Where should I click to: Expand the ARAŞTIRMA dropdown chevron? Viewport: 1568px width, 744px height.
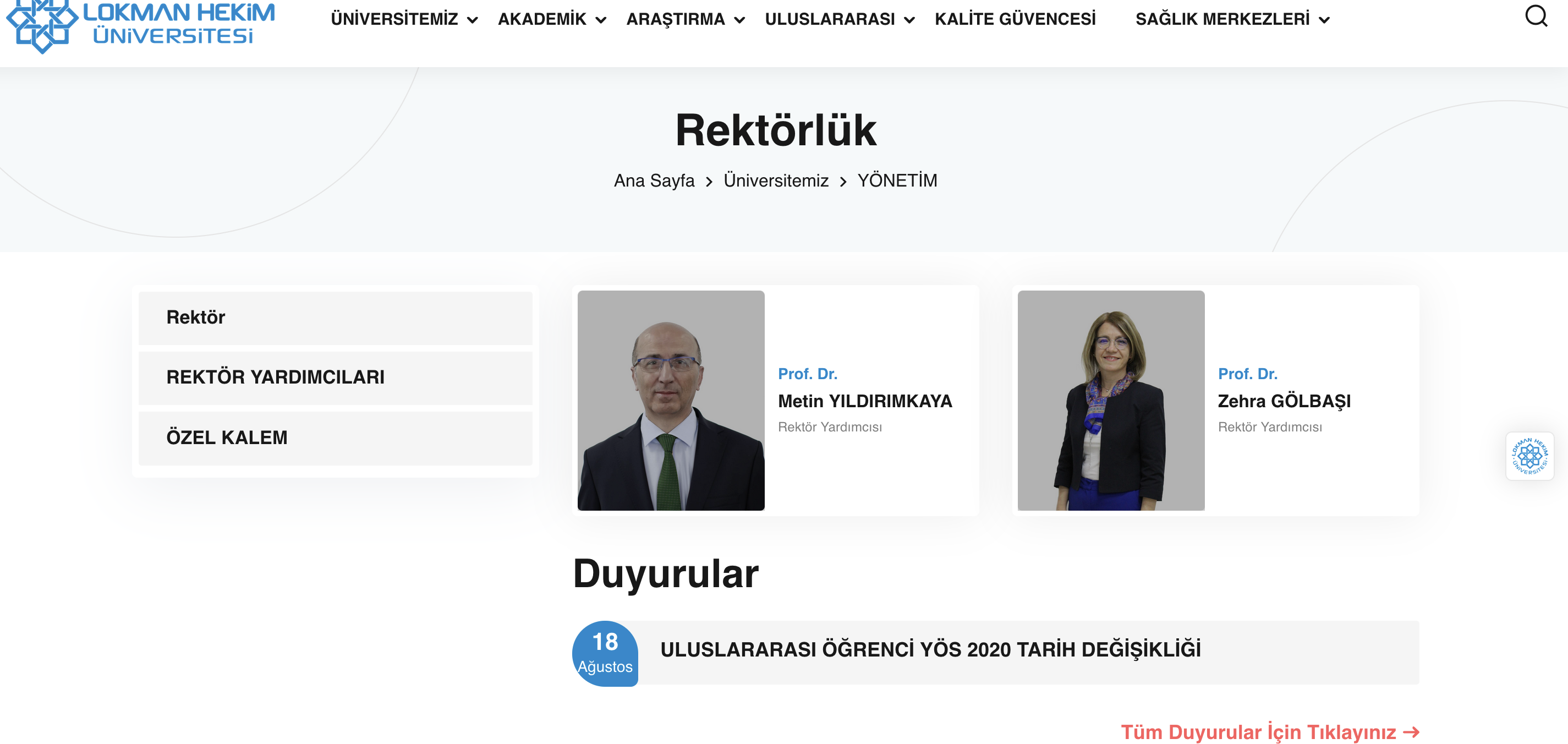tap(739, 20)
